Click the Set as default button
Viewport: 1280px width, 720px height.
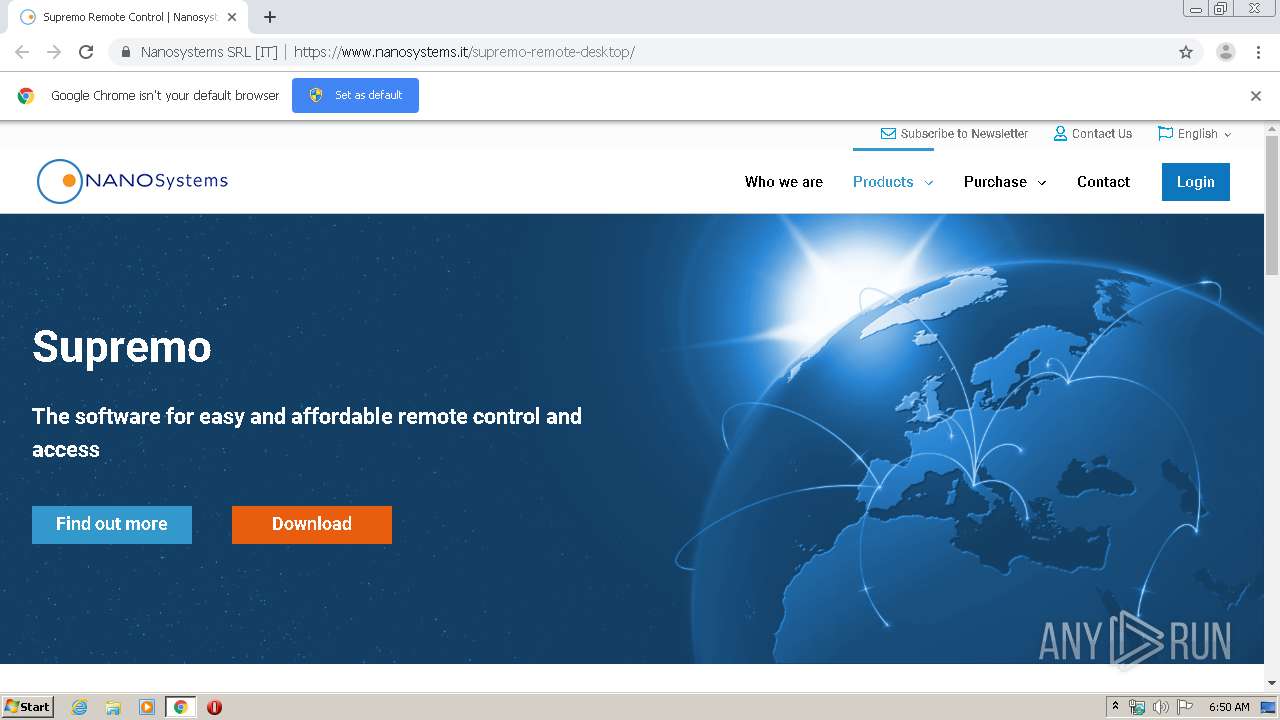point(355,95)
